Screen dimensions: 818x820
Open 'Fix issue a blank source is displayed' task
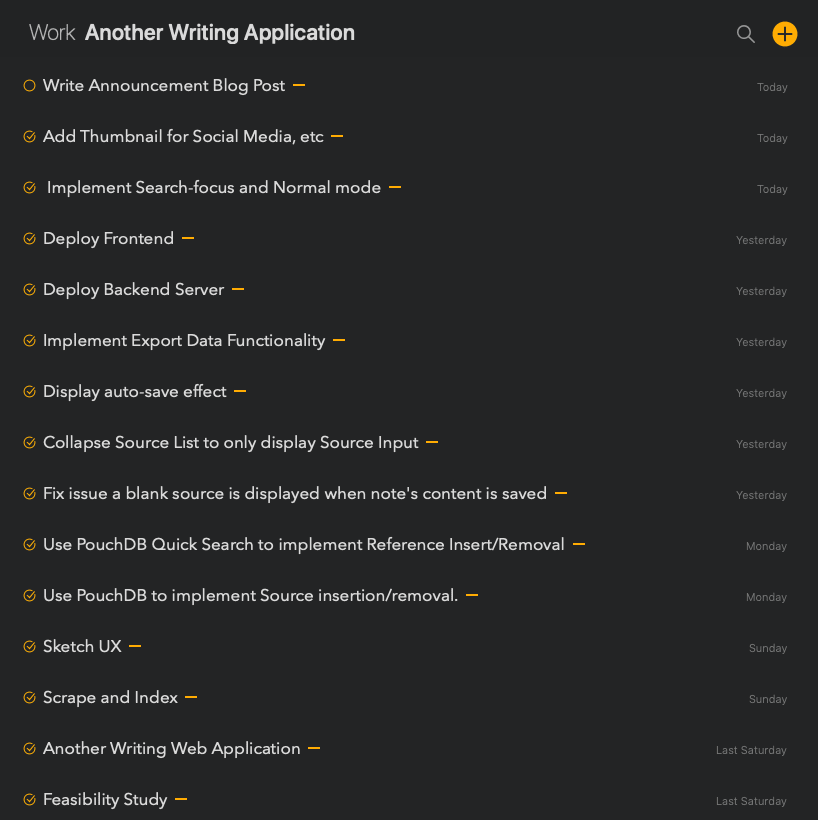[x=295, y=494]
